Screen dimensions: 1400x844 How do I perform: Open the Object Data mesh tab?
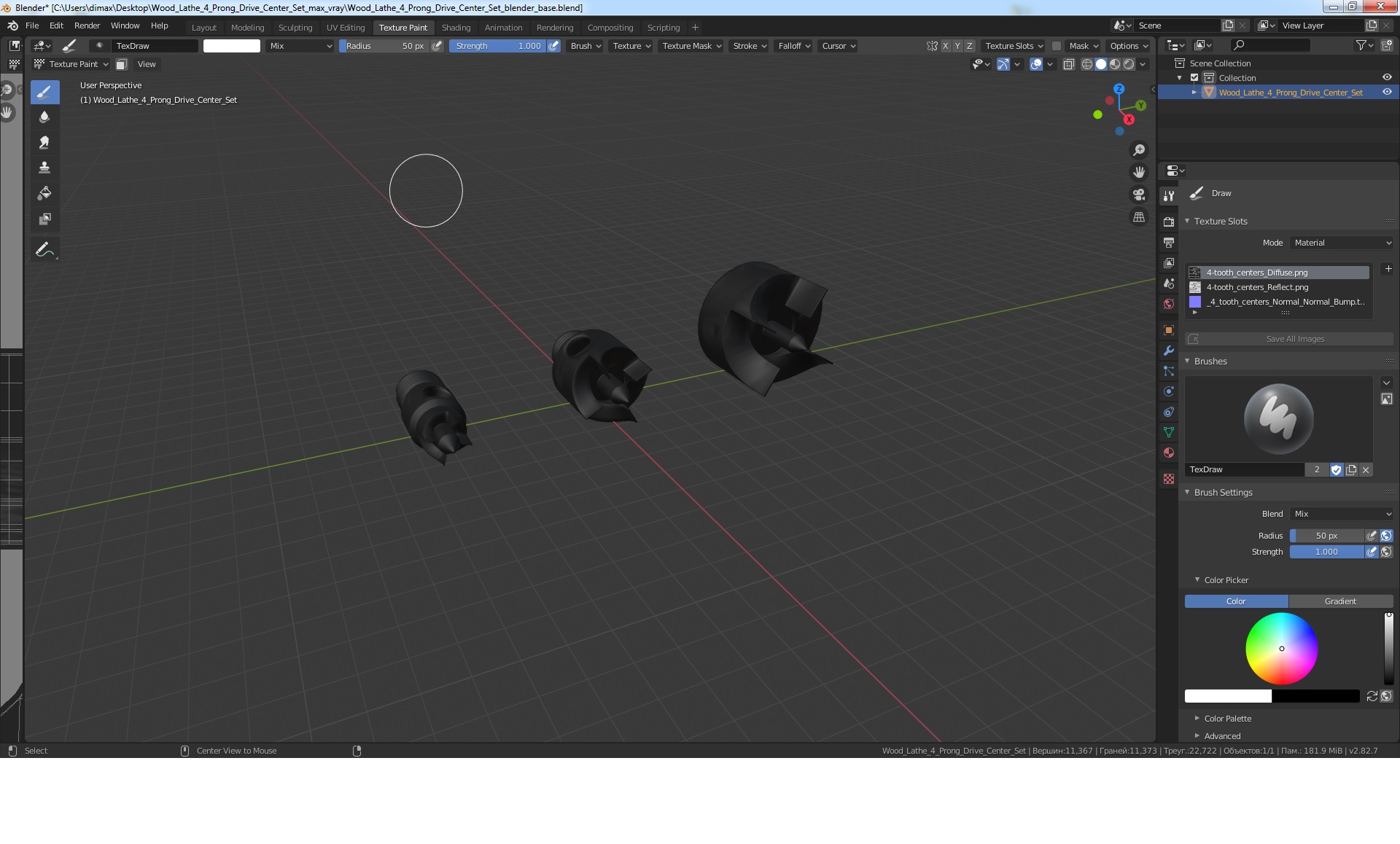(x=1169, y=432)
